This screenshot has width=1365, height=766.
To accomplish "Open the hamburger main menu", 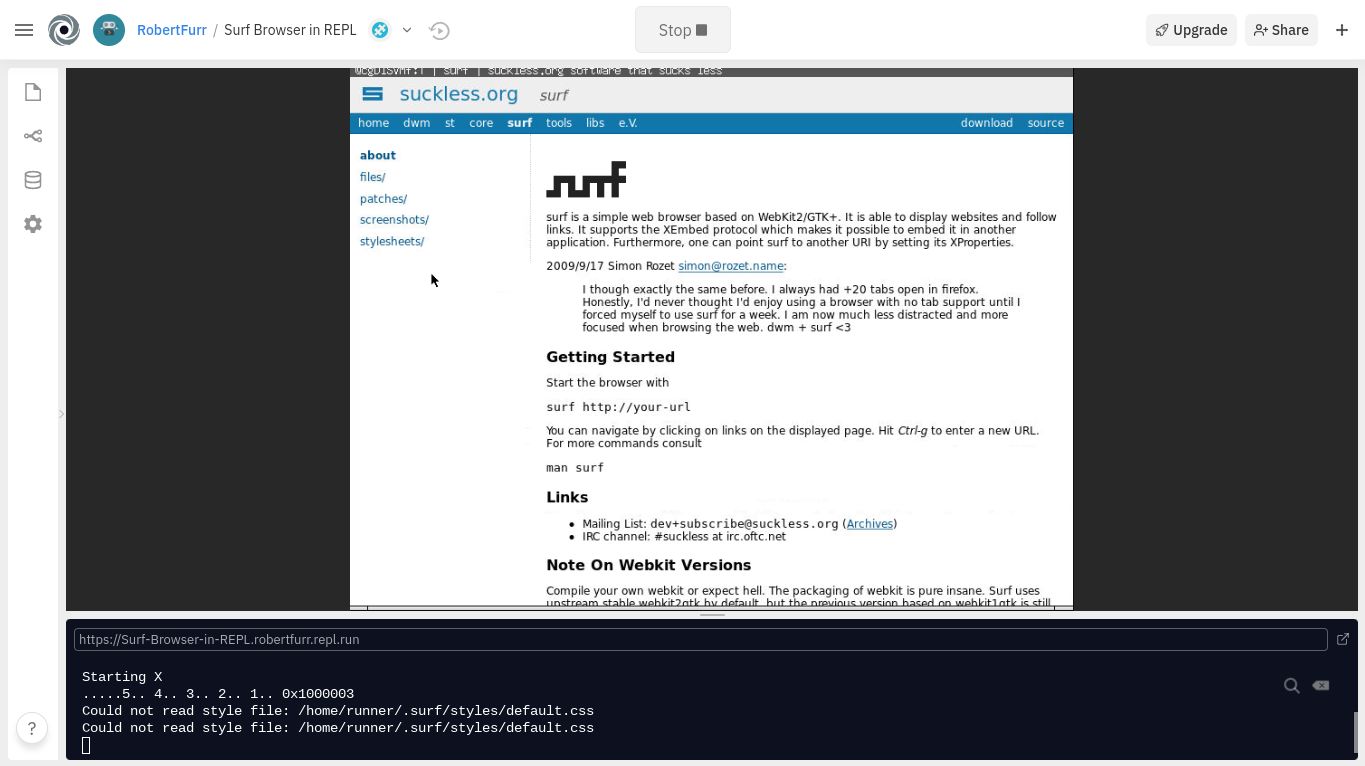I will 24,30.
